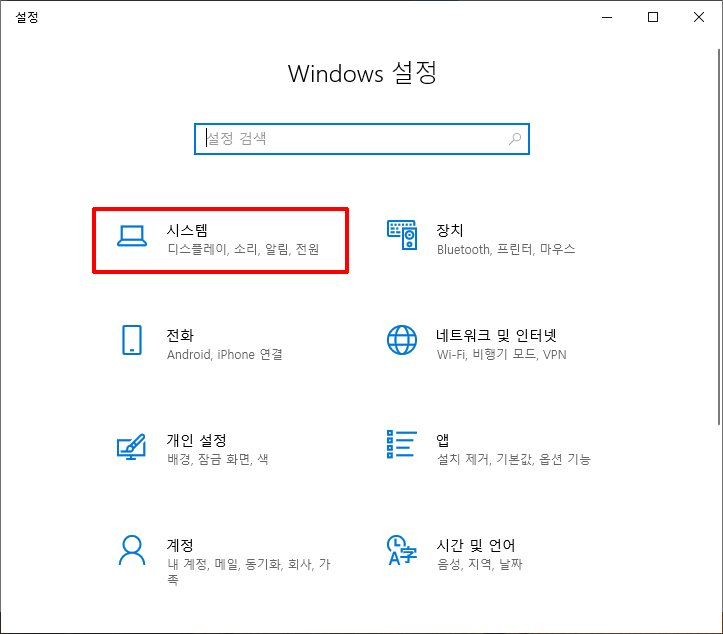Click the 장치 category title
This screenshot has width=723, height=634.
tap(450, 230)
